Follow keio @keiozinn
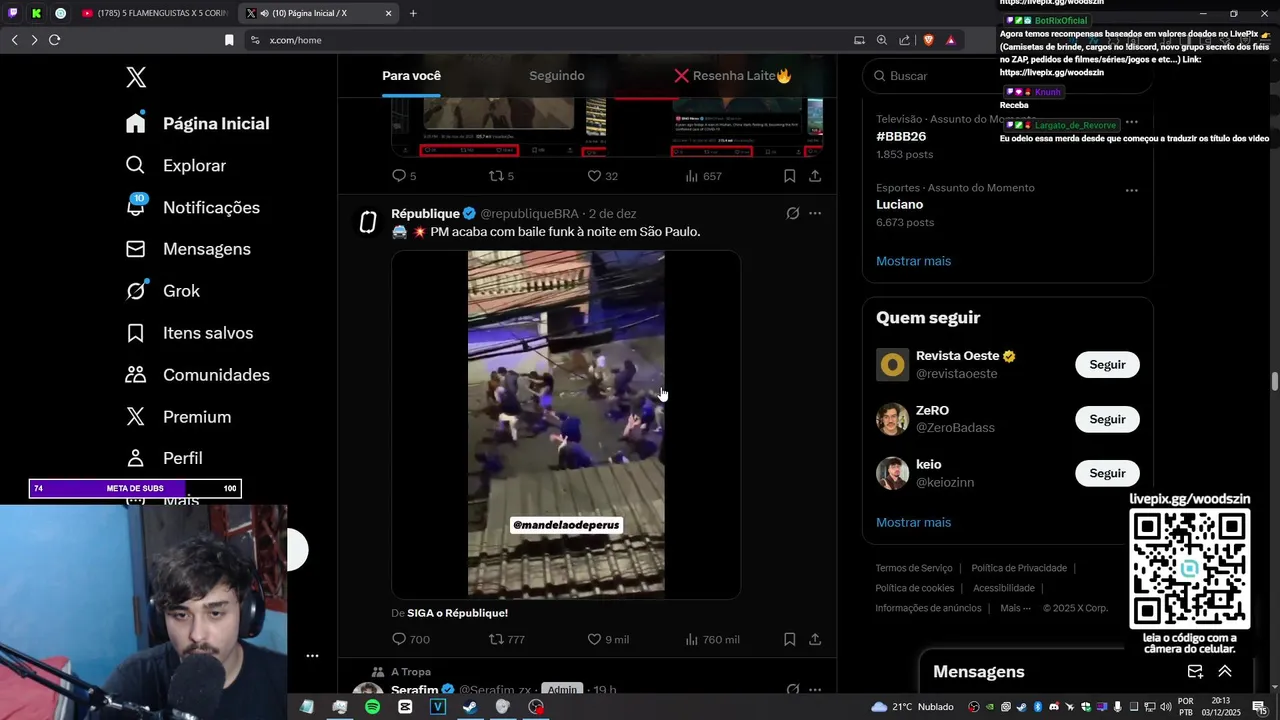Image resolution: width=1280 pixels, height=720 pixels. pyautogui.click(x=1107, y=473)
